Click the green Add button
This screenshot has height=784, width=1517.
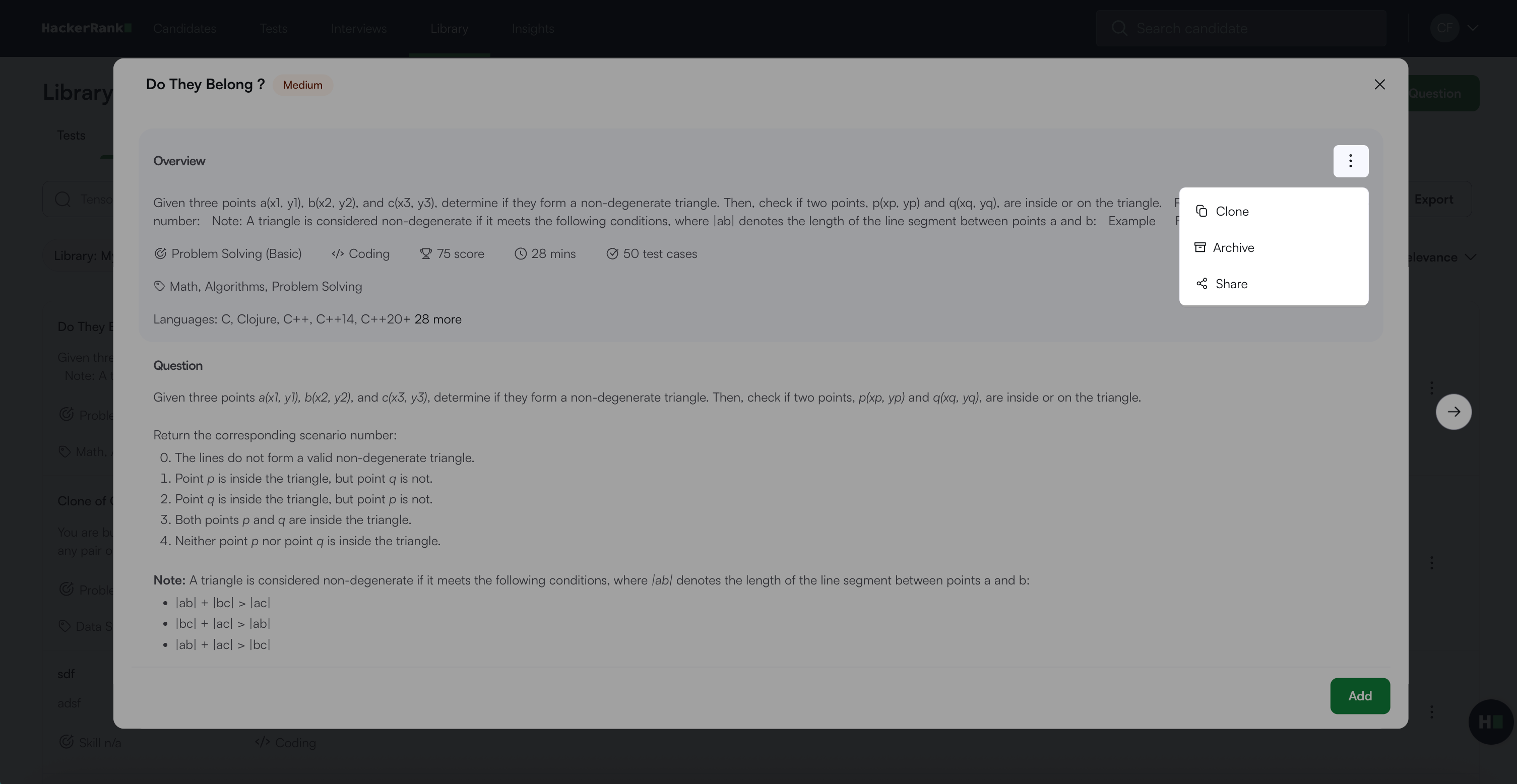(x=1359, y=696)
